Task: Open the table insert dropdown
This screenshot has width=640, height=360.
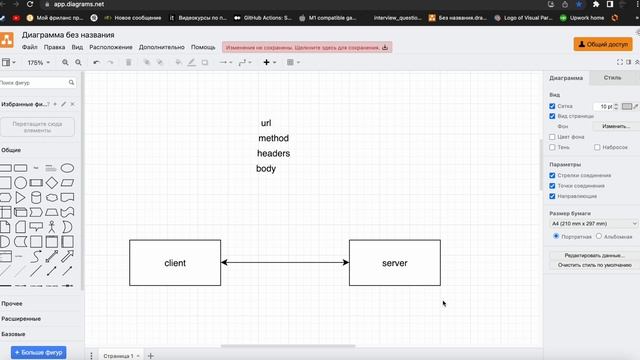Action: click(x=293, y=62)
